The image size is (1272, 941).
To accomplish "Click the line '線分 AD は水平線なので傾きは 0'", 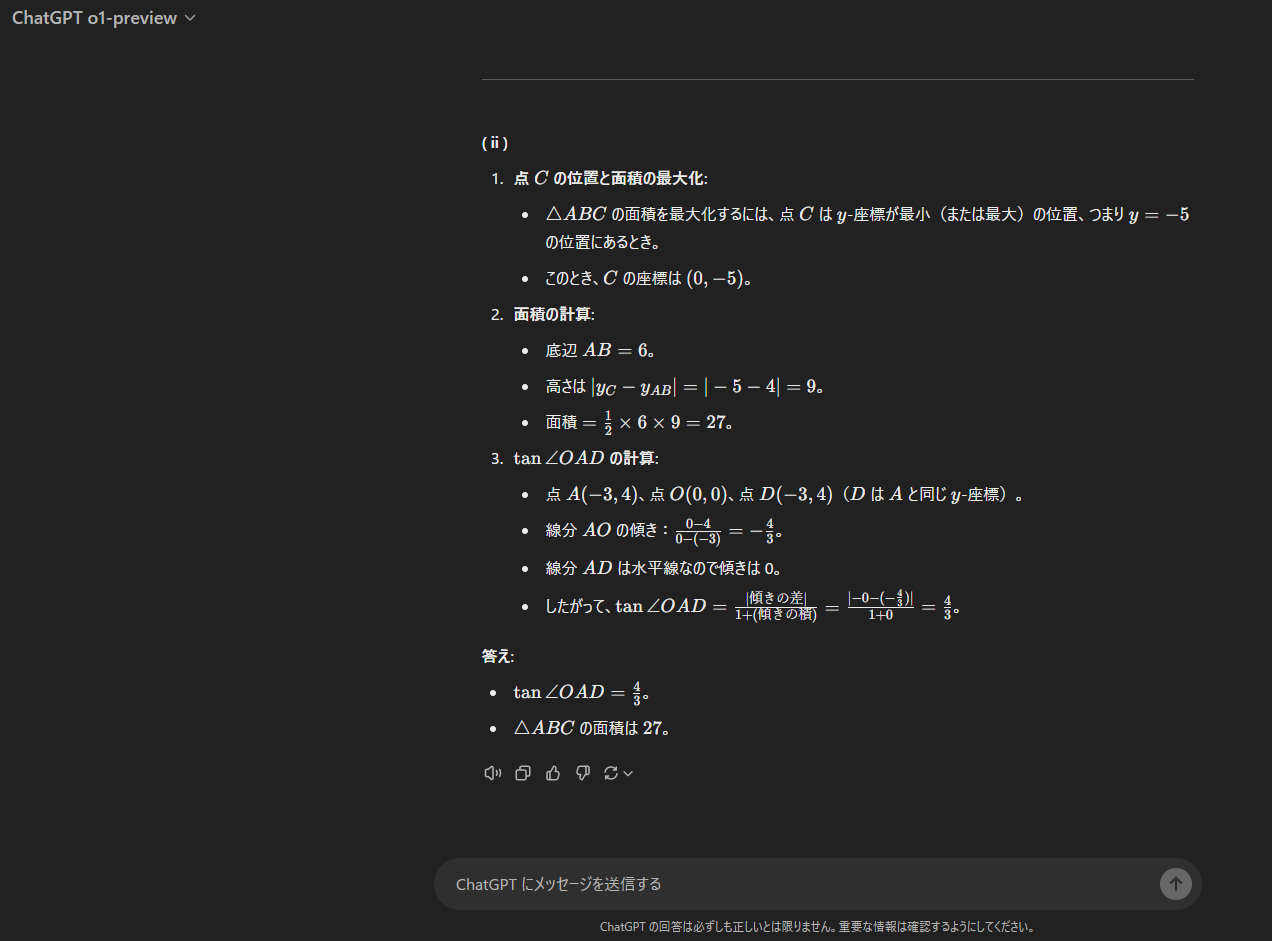I will click(665, 568).
